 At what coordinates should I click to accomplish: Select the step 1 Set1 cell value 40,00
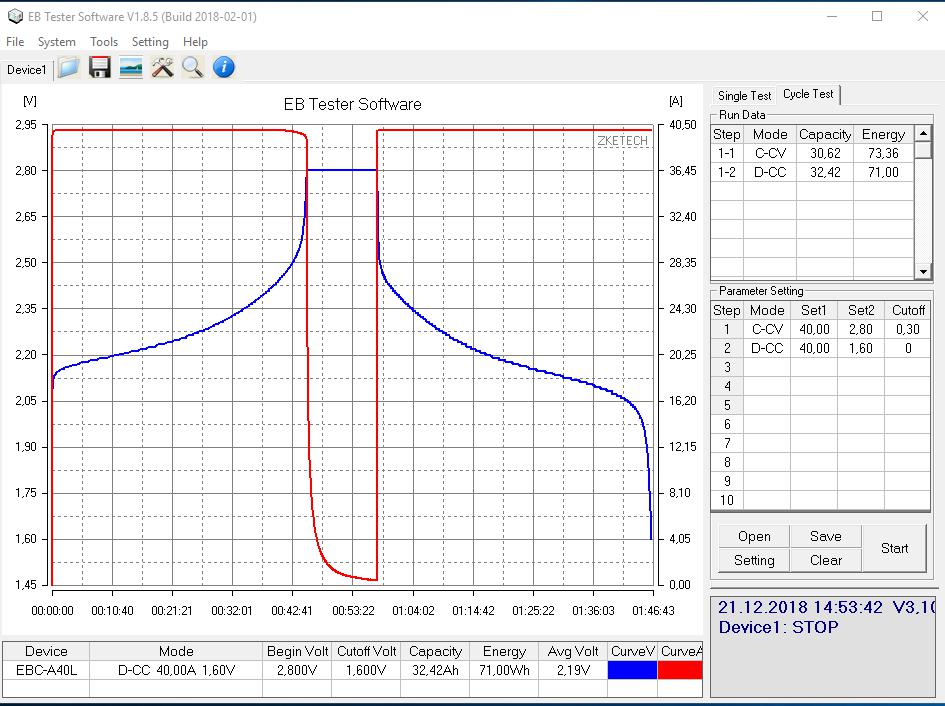coord(814,329)
